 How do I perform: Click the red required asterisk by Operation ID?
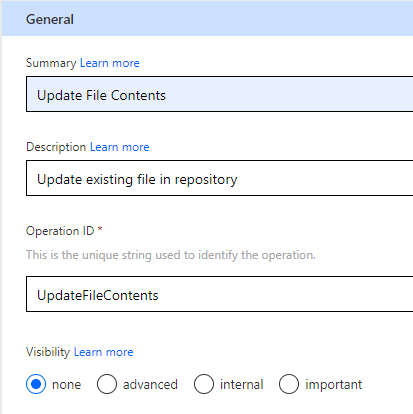coord(100,229)
